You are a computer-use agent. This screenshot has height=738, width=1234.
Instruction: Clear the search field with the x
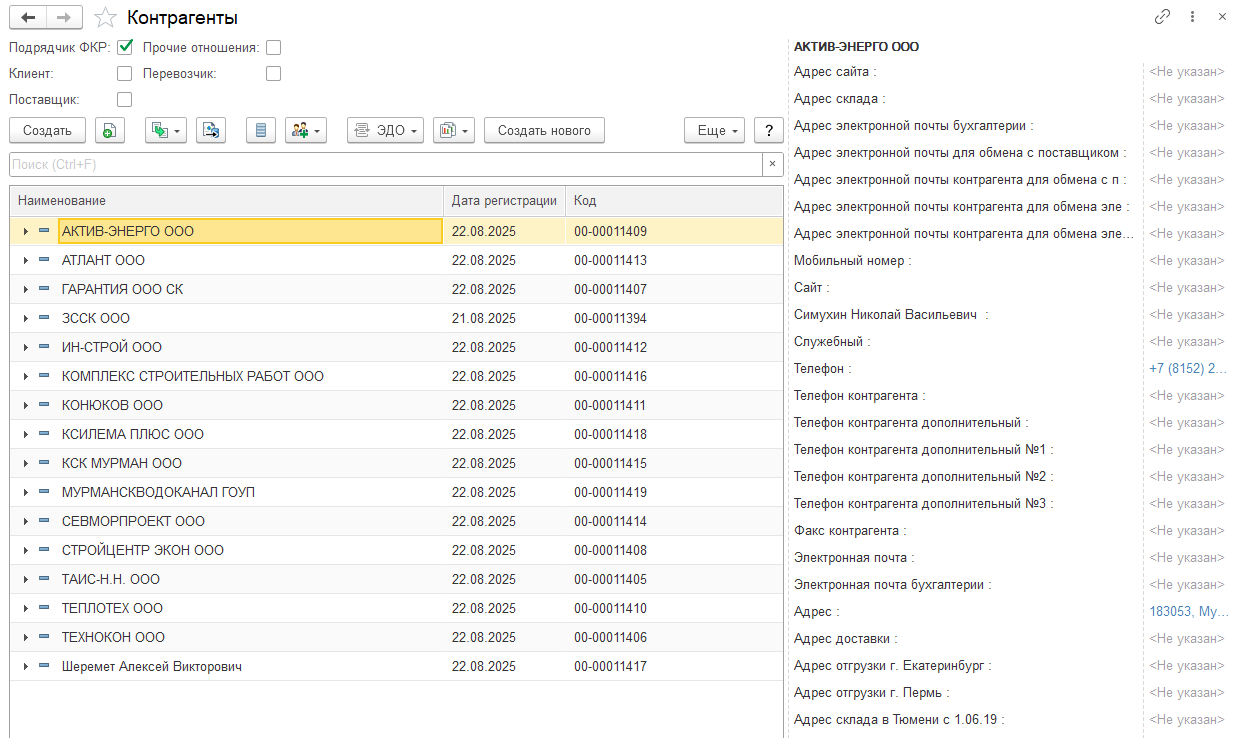coord(772,164)
